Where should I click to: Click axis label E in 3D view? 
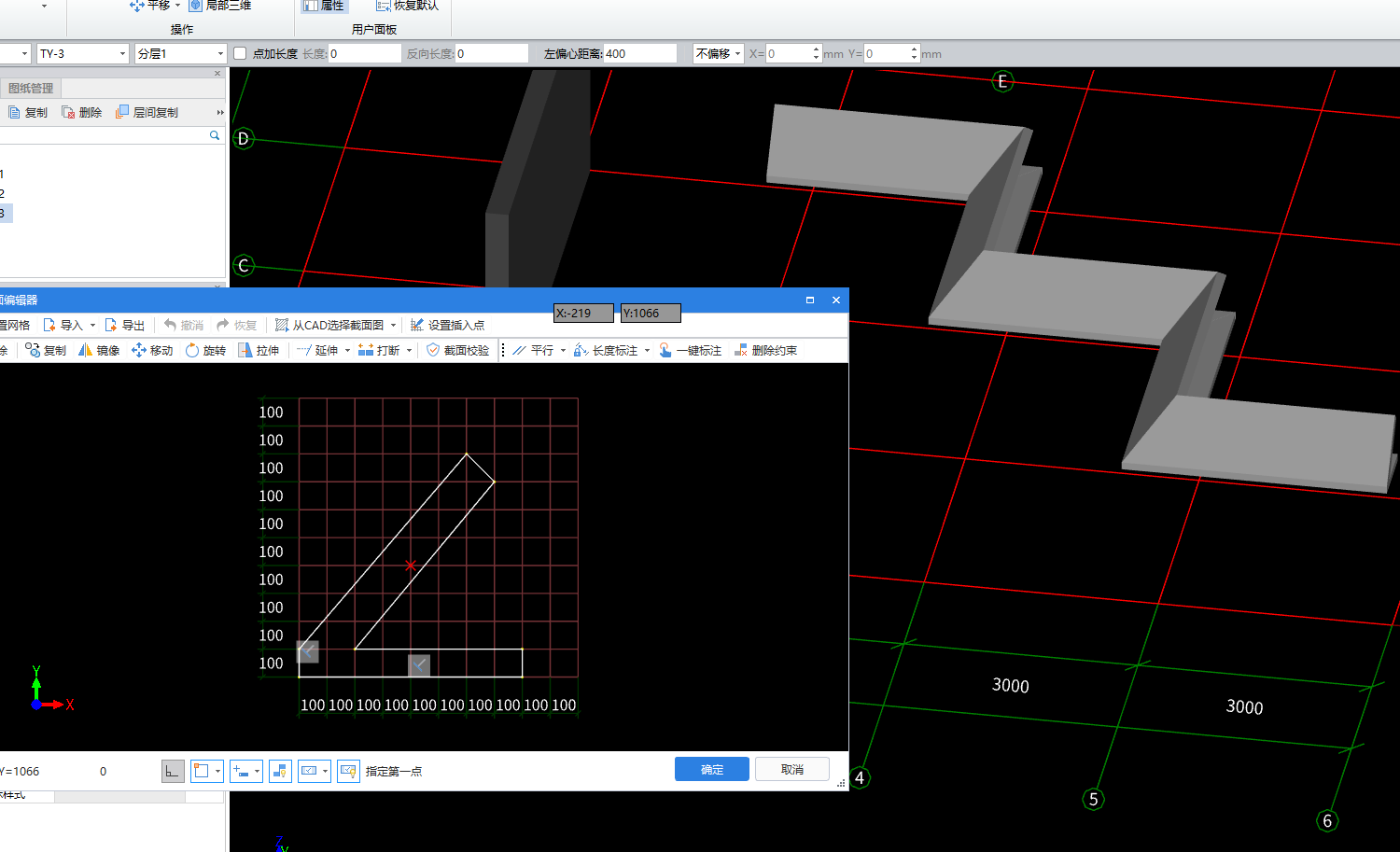point(1002,81)
